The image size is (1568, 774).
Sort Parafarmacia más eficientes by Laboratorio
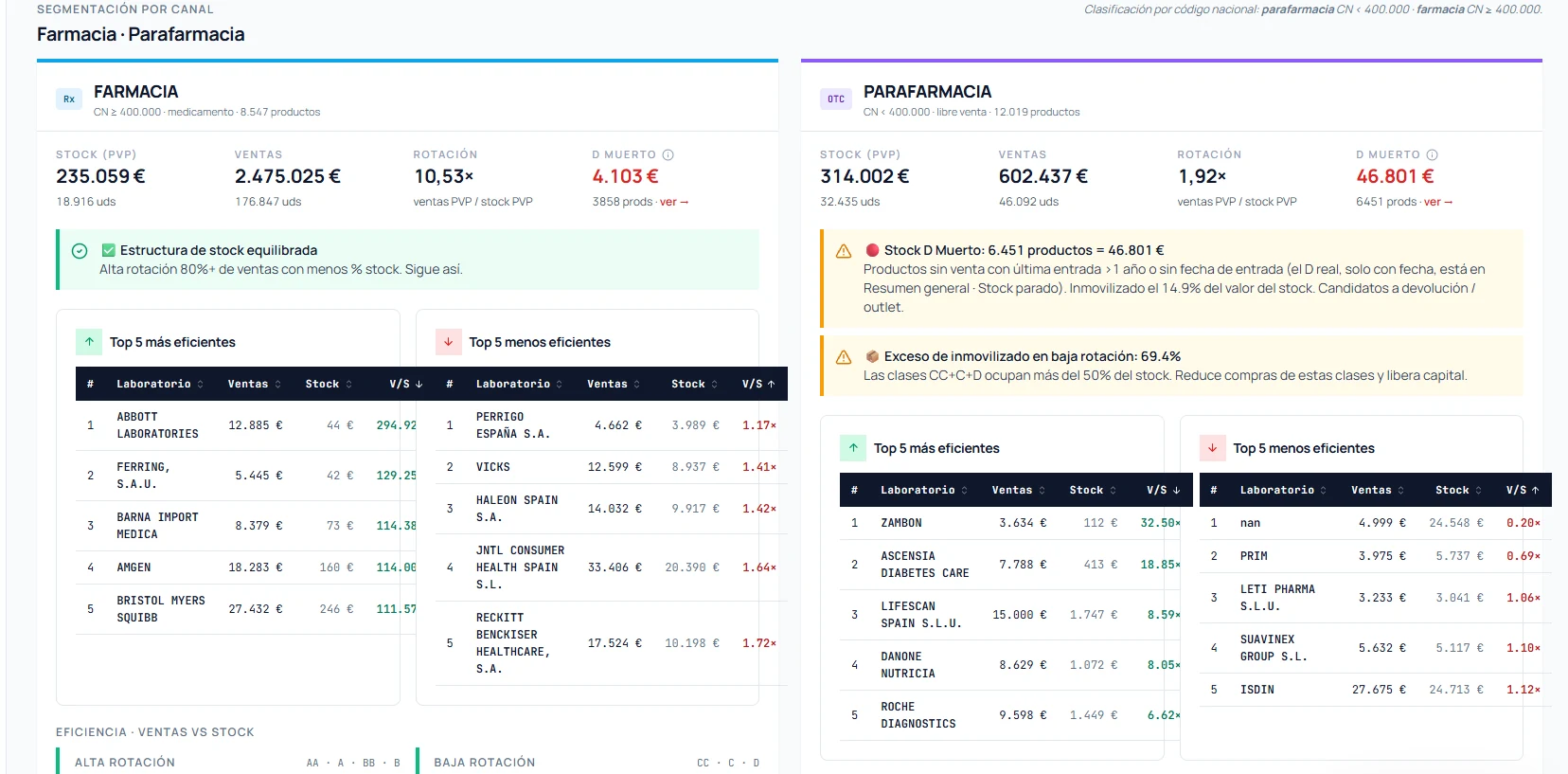pyautogui.click(x=924, y=490)
